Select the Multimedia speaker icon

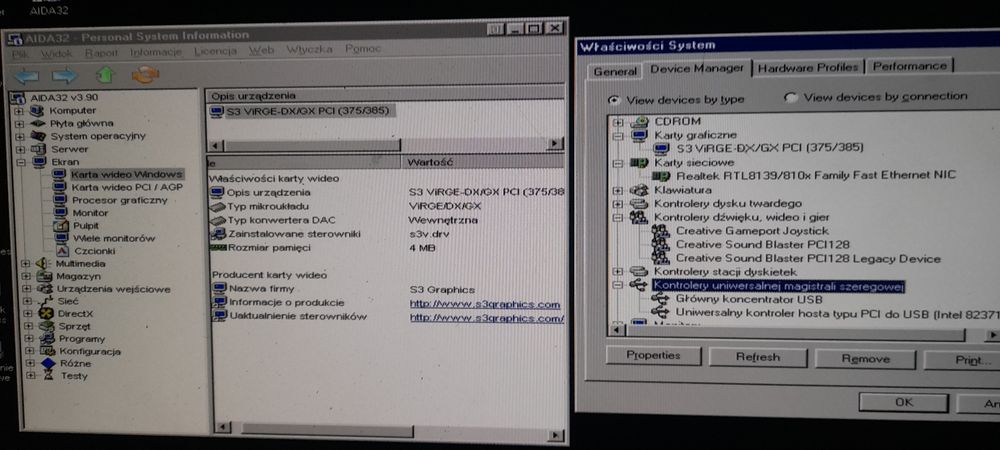tap(43, 263)
